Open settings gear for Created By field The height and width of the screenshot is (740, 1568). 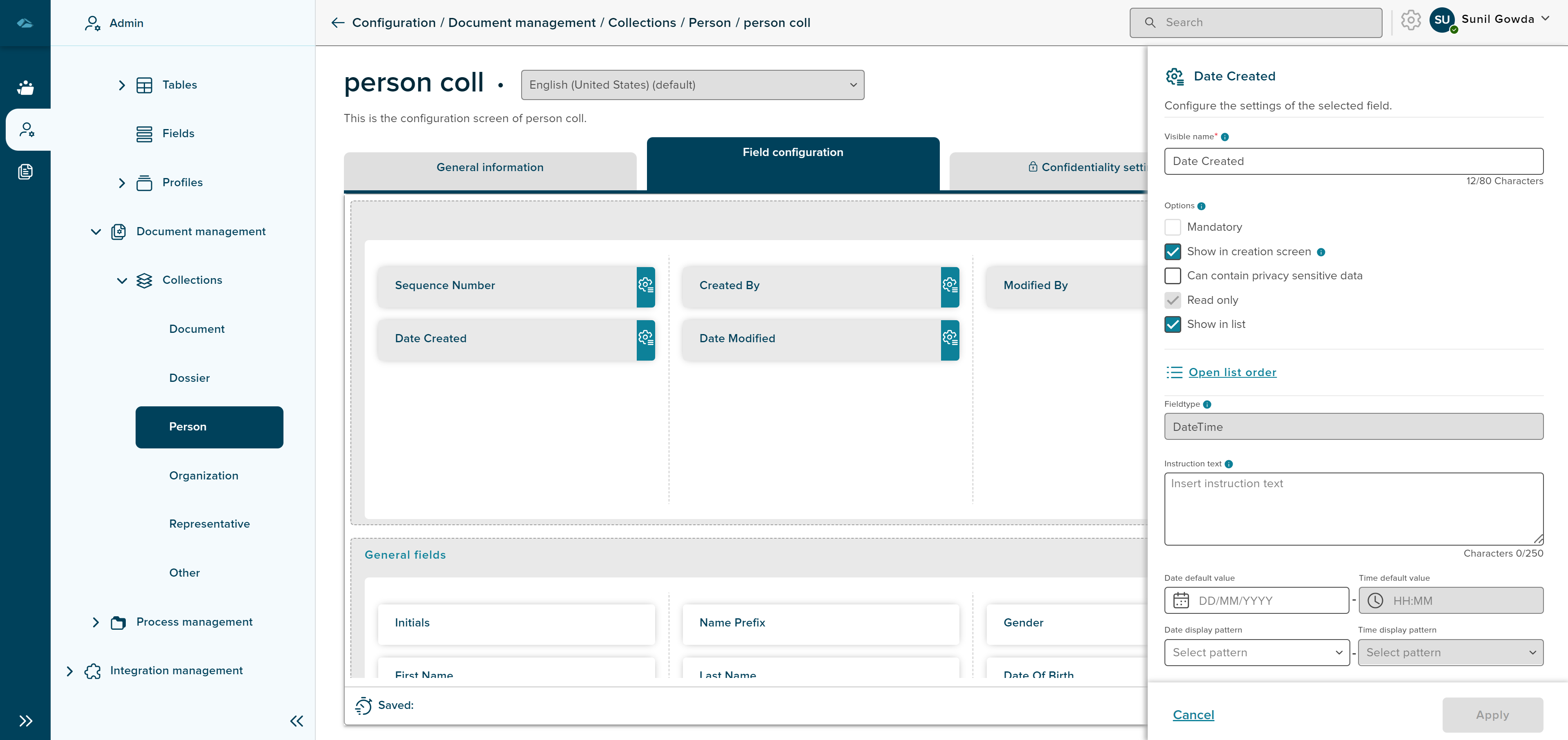click(950, 286)
